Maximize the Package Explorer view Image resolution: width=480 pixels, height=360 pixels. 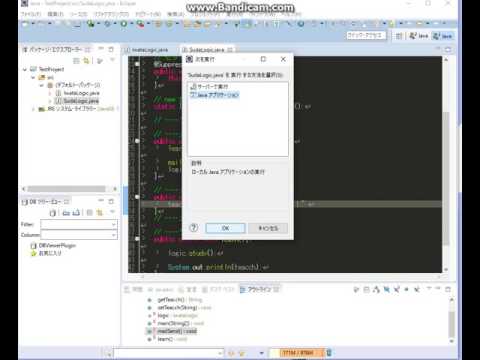click(x=111, y=49)
